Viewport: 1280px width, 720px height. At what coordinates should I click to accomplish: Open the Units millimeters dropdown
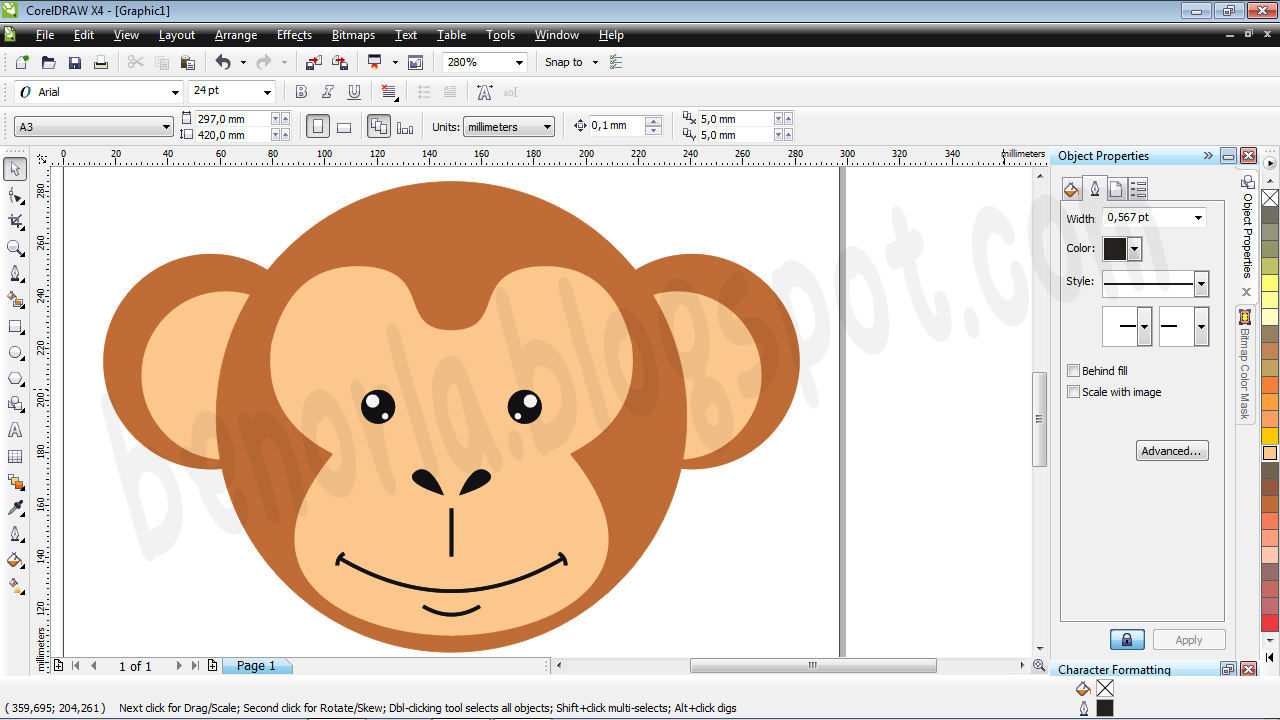[546, 126]
